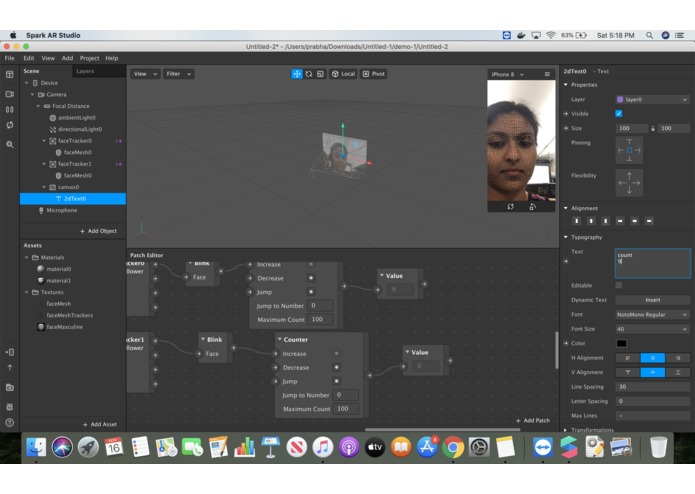This screenshot has height=494, width=695.
Task: Open the video camera icon in left sidebar
Action: point(10,94)
